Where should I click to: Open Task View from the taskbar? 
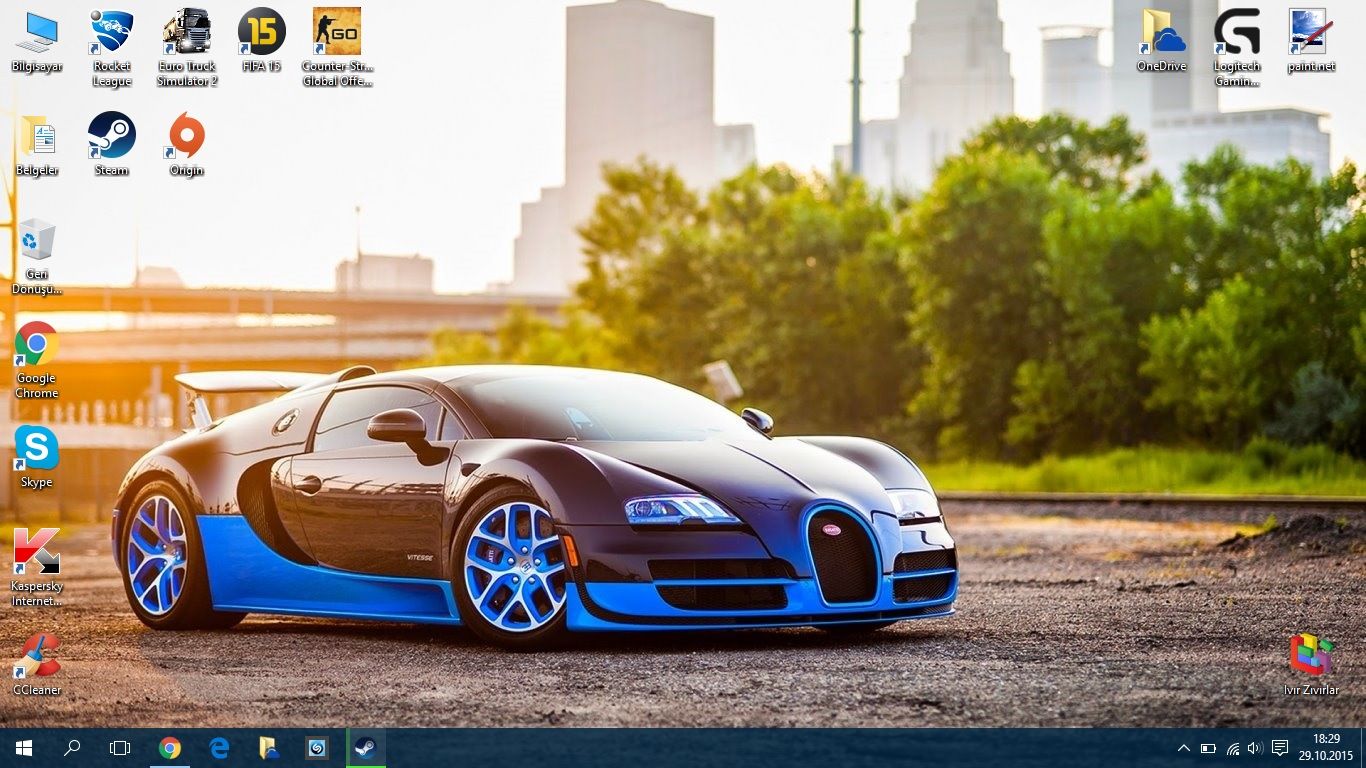tap(120, 748)
